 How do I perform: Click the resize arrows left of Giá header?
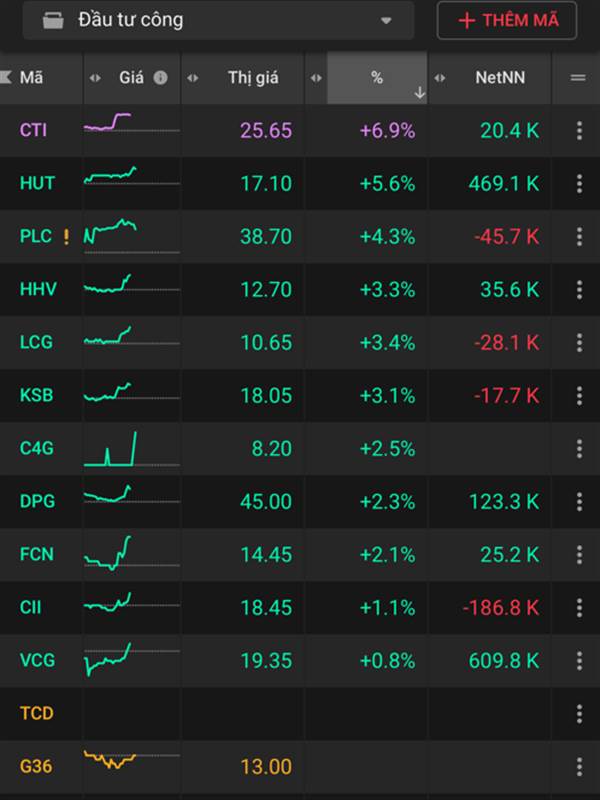point(96,78)
